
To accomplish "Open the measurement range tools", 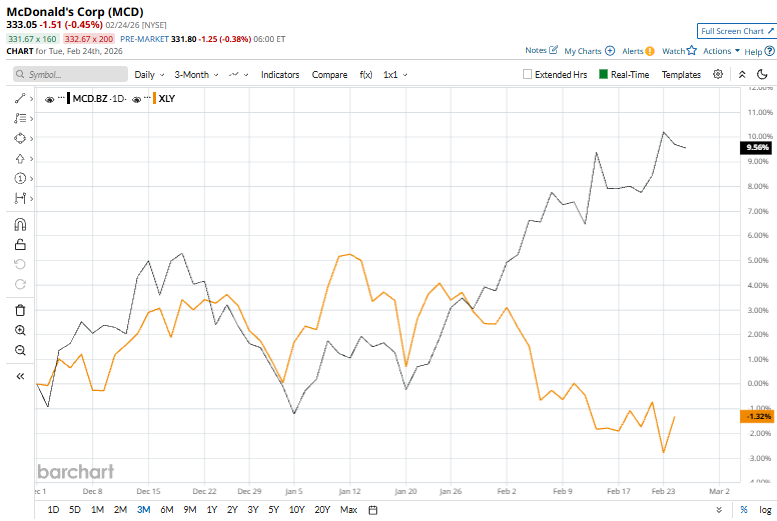I will tap(20, 198).
